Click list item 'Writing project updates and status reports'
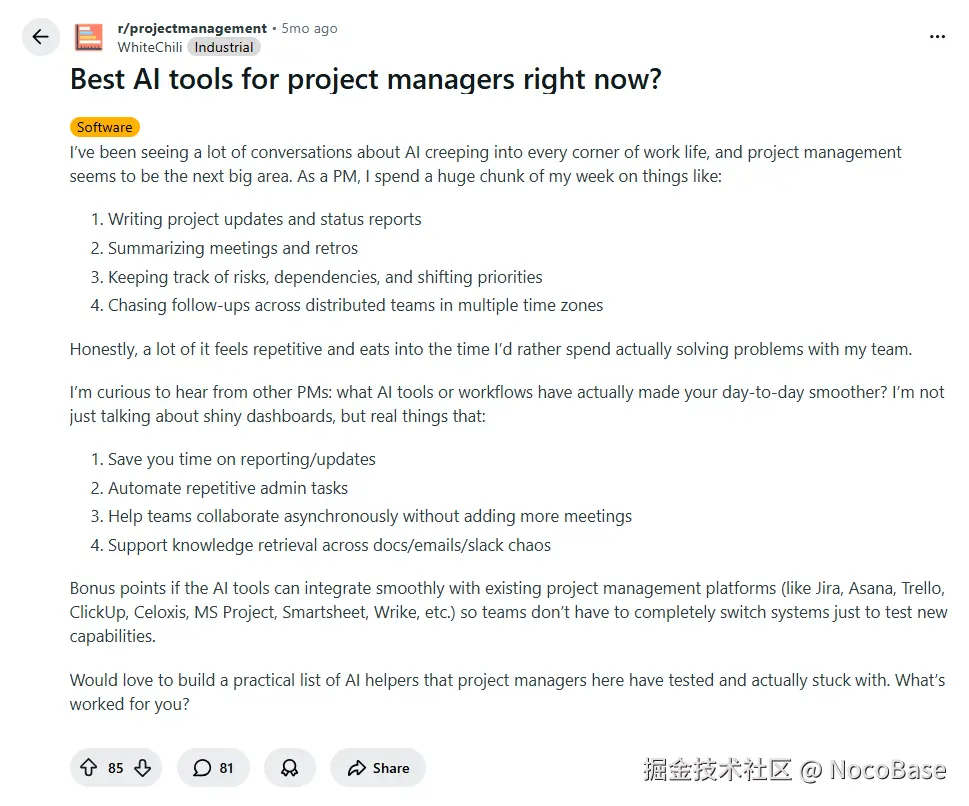Image resolution: width=969 pixels, height=806 pixels. (264, 219)
